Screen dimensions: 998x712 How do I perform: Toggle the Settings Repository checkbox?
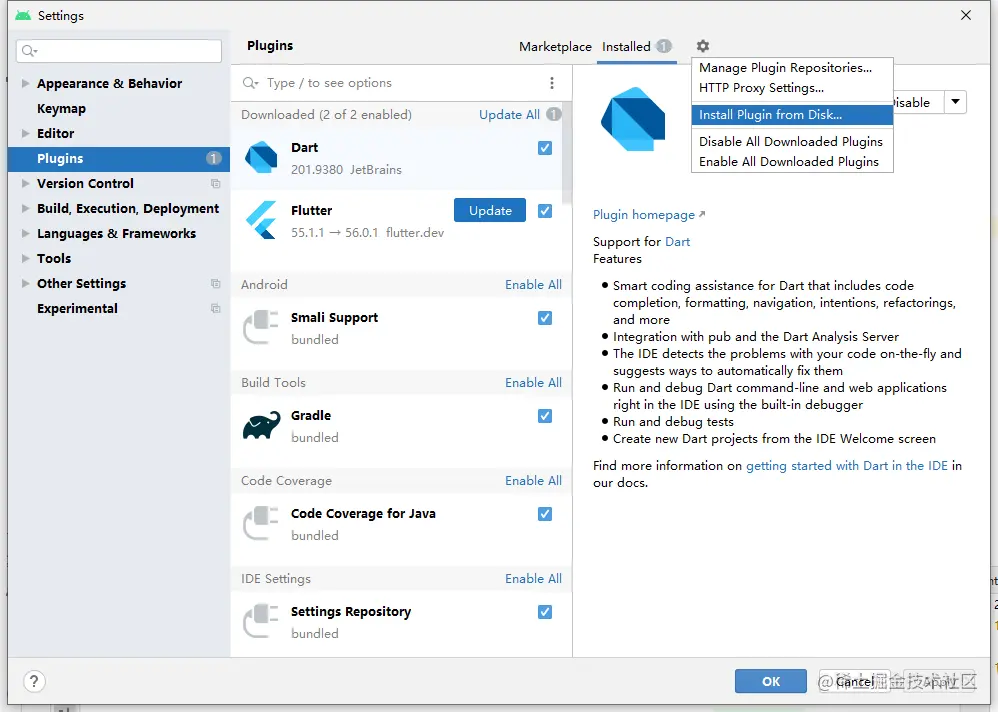point(545,612)
